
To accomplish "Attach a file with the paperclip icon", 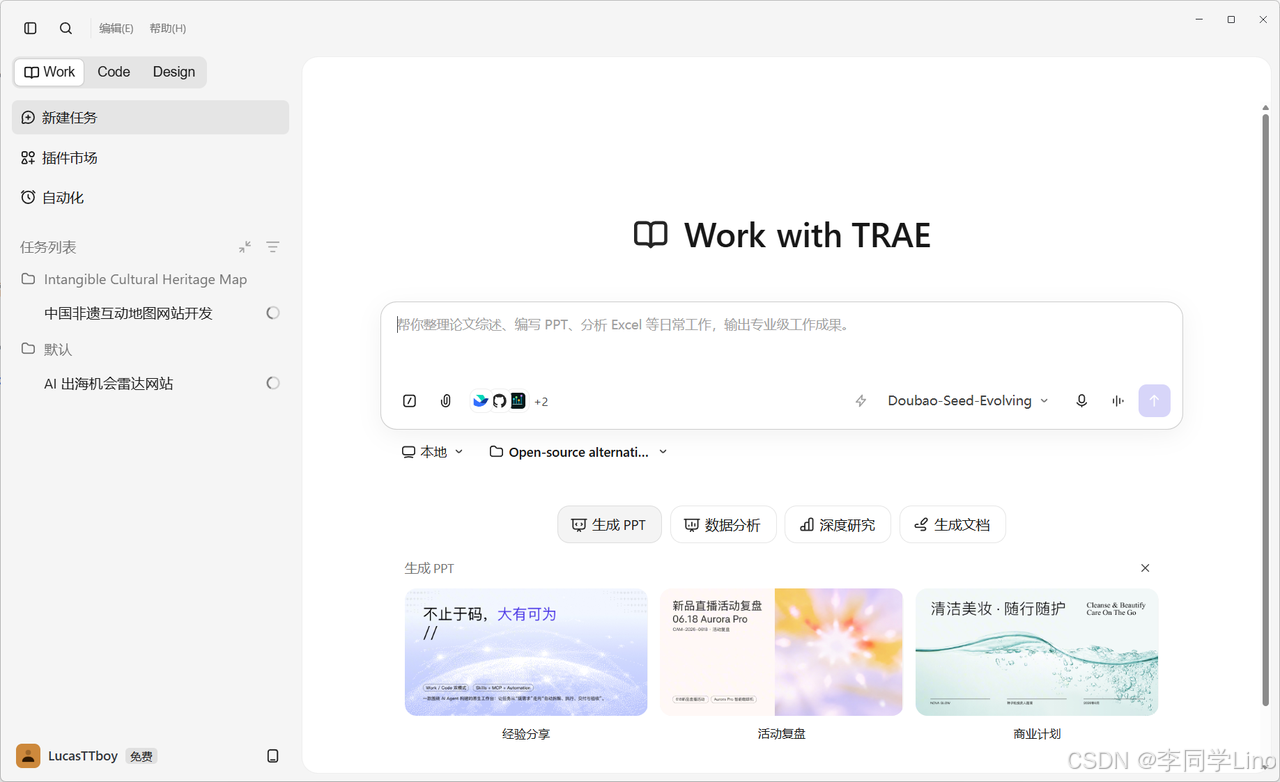I will coord(446,401).
